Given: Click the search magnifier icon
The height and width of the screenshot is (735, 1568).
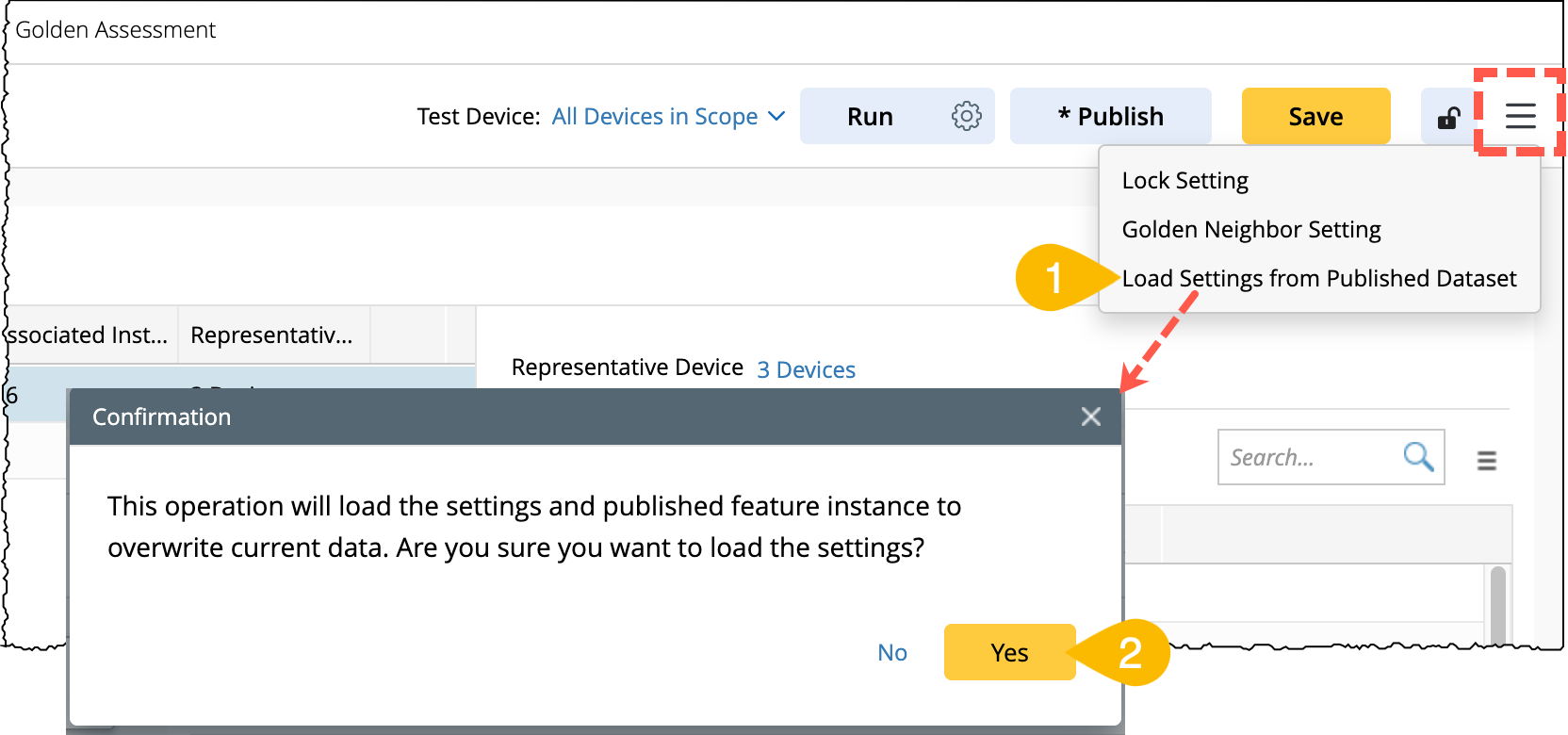Looking at the screenshot, I should 1418,457.
